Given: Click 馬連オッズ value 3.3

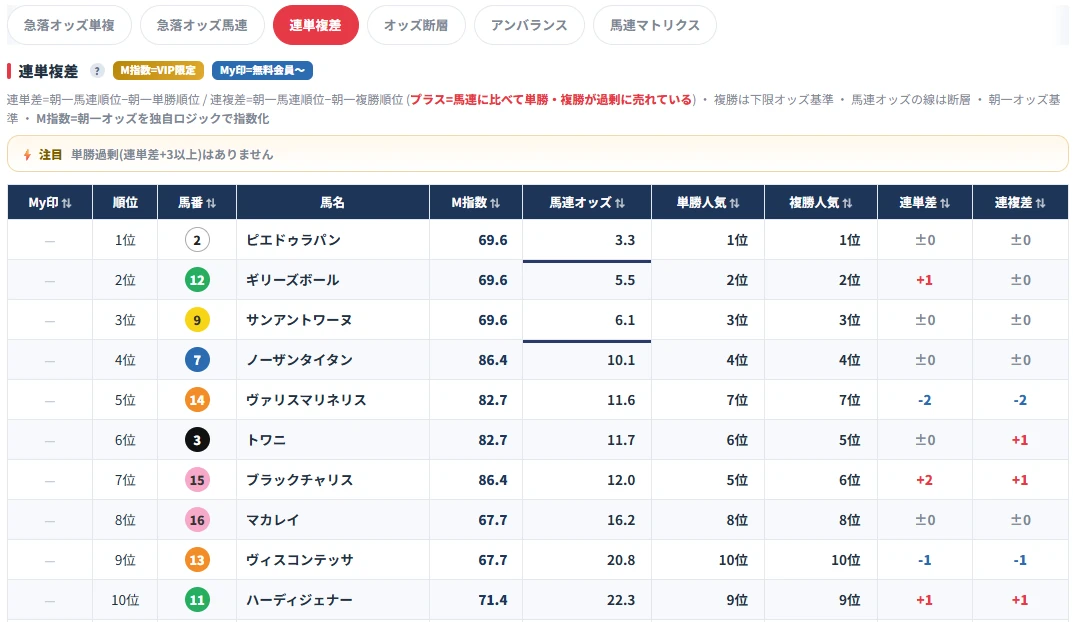Looking at the screenshot, I should (625, 240).
